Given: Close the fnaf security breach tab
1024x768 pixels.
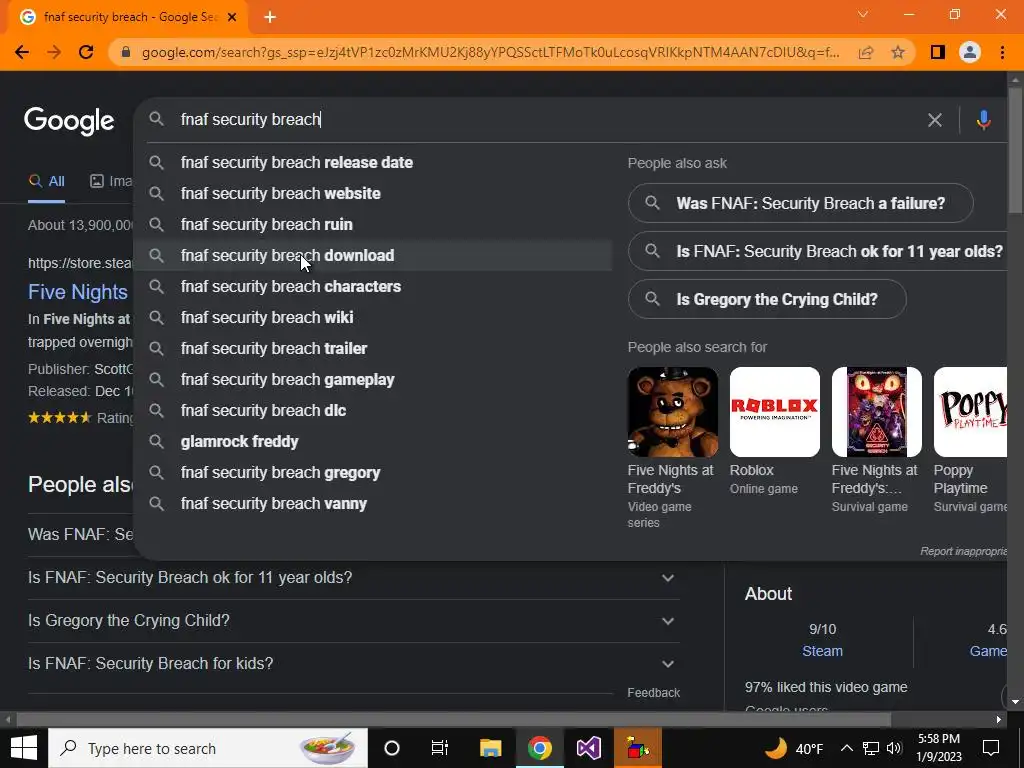Looking at the screenshot, I should tap(232, 18).
